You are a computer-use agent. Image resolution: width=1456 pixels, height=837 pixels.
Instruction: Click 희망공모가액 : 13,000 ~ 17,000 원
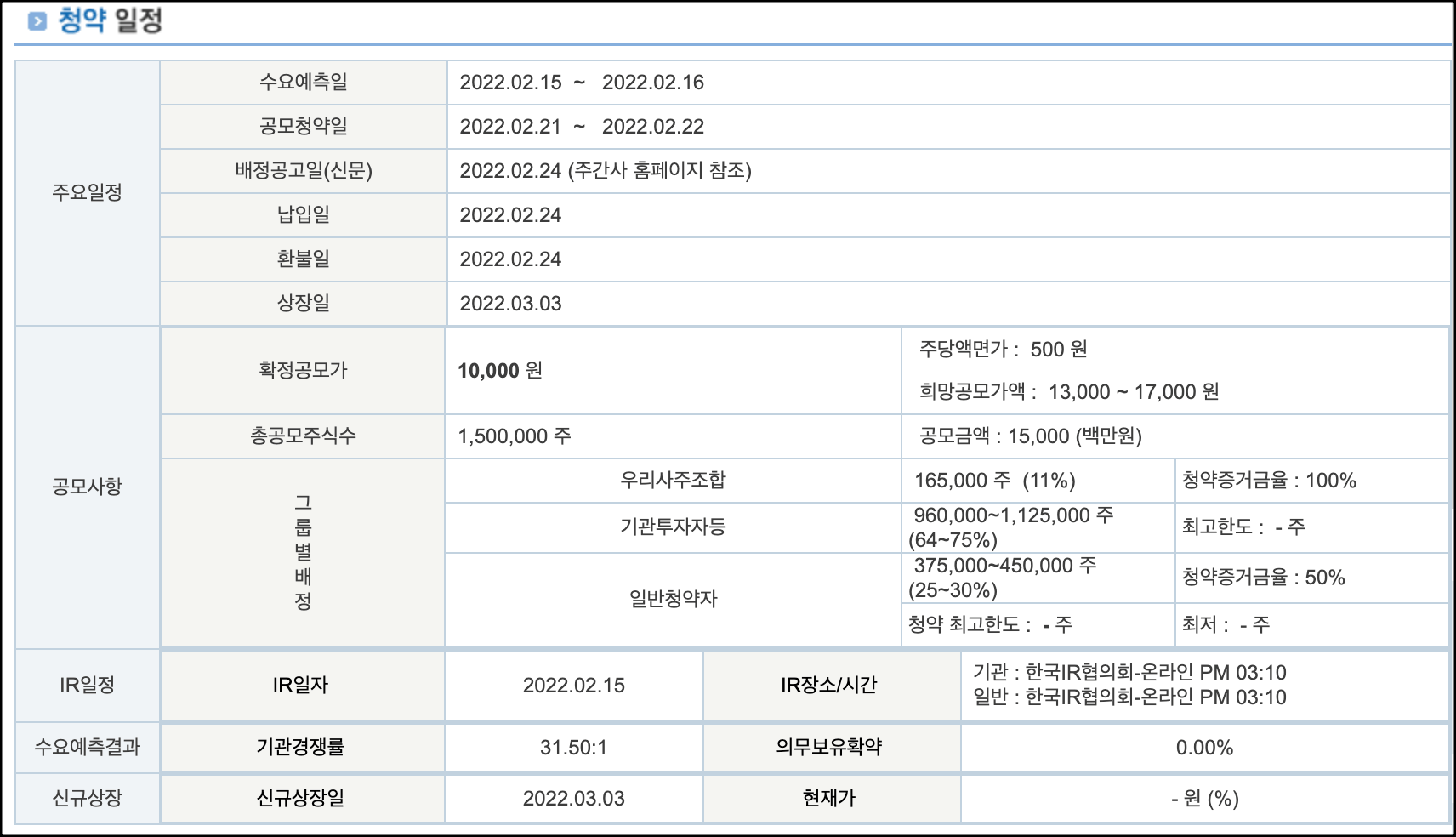coord(1069,392)
